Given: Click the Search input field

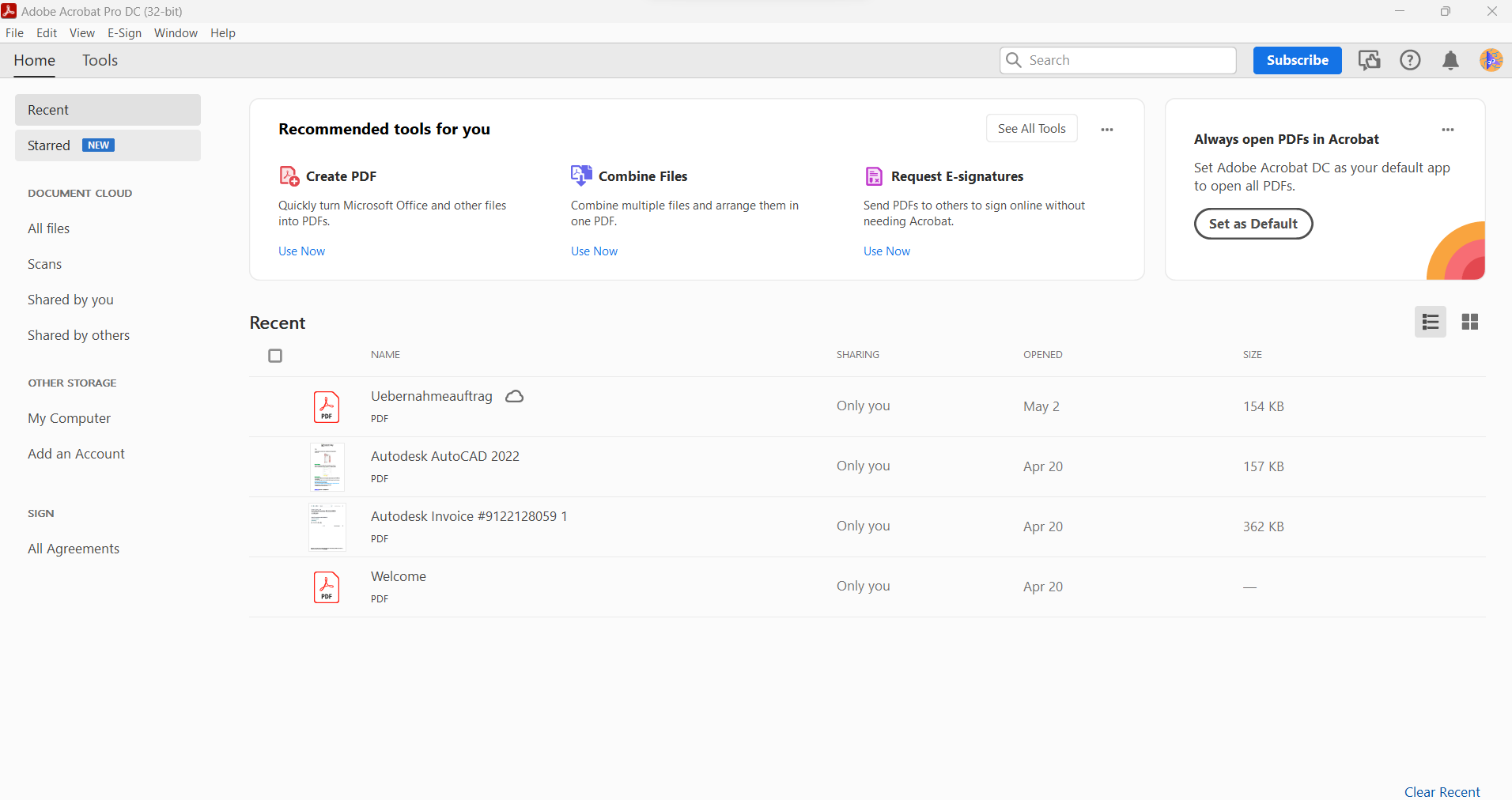Looking at the screenshot, I should point(1127,61).
